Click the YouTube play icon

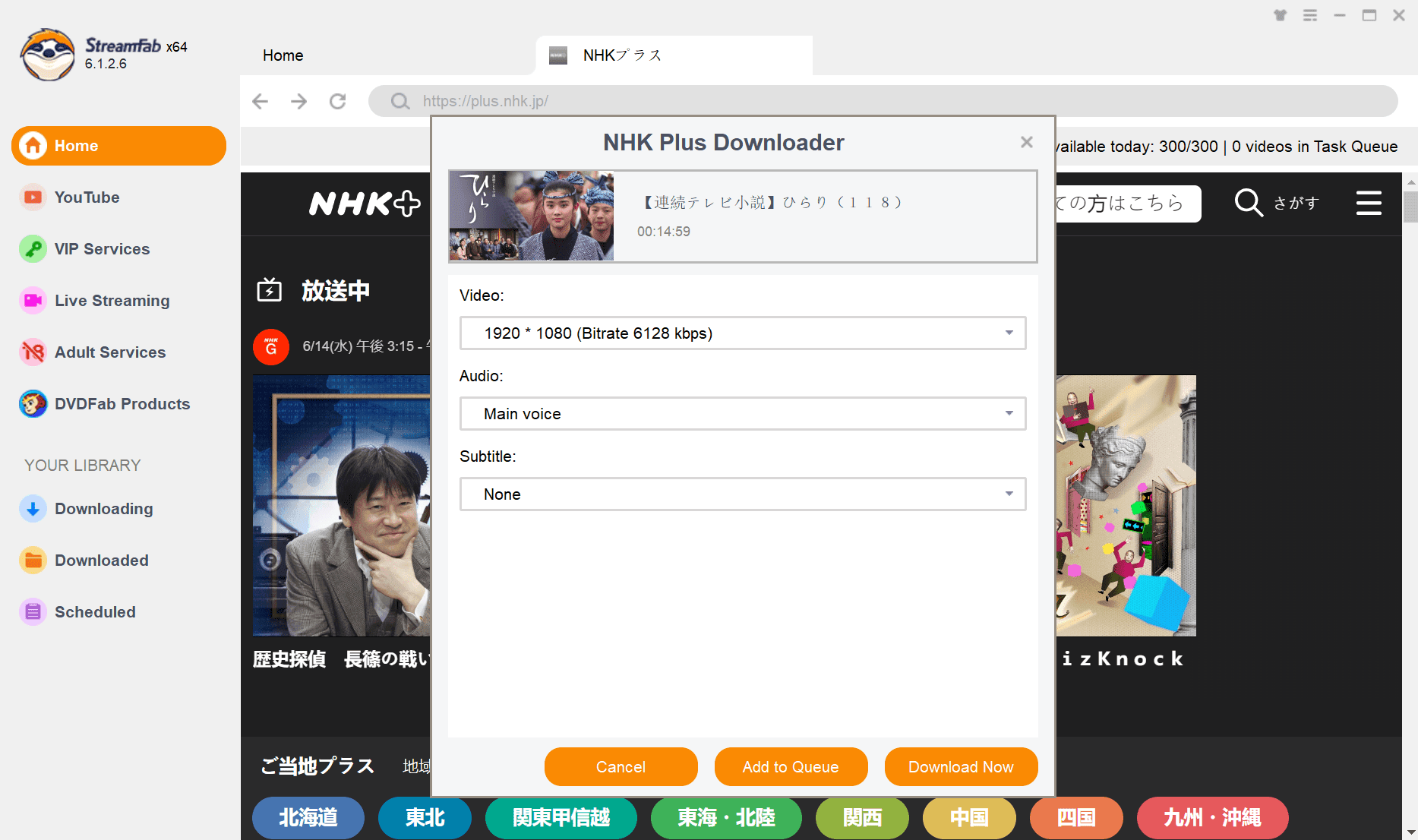pos(33,197)
